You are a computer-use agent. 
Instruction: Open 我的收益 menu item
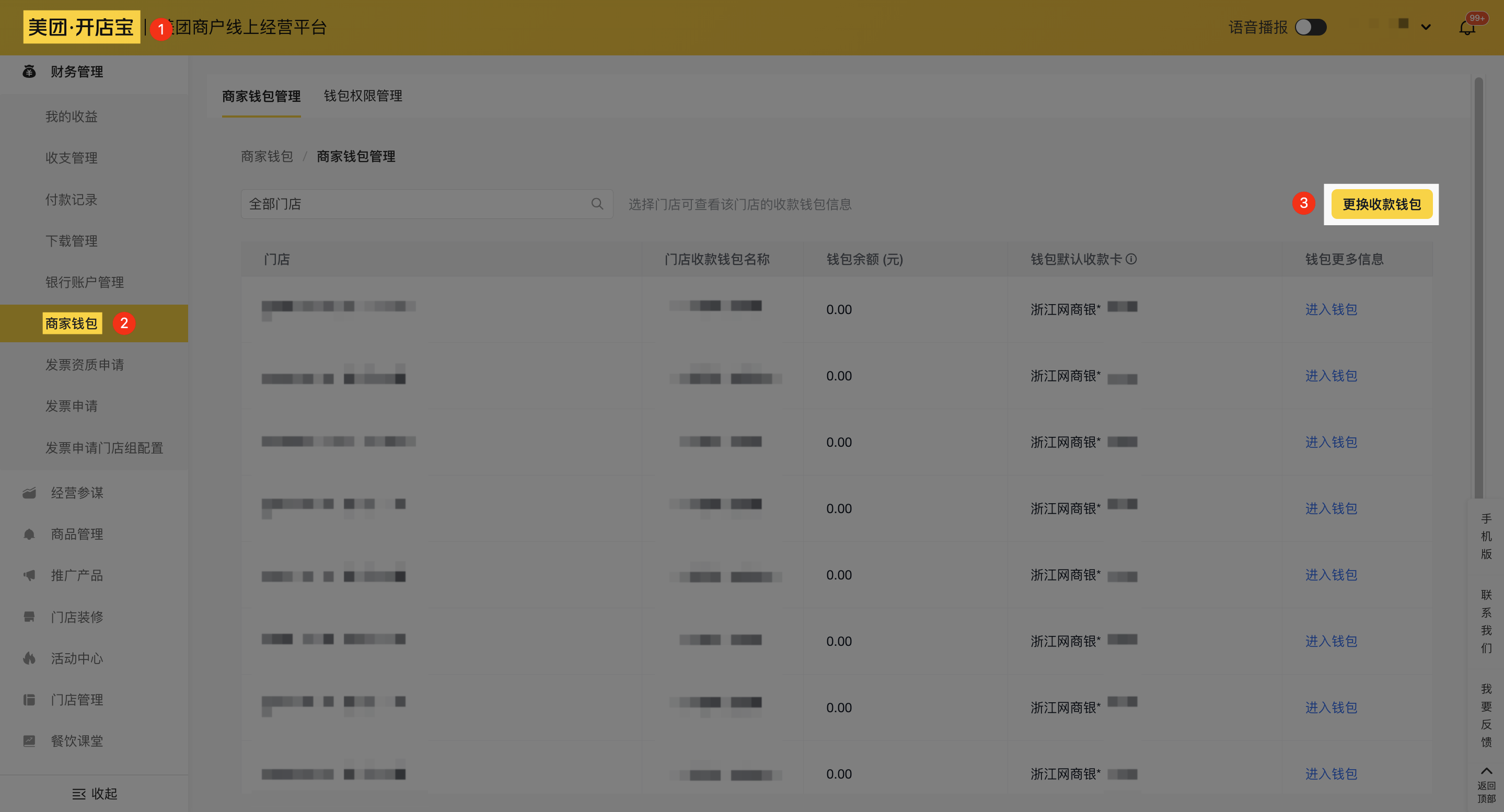click(71, 116)
